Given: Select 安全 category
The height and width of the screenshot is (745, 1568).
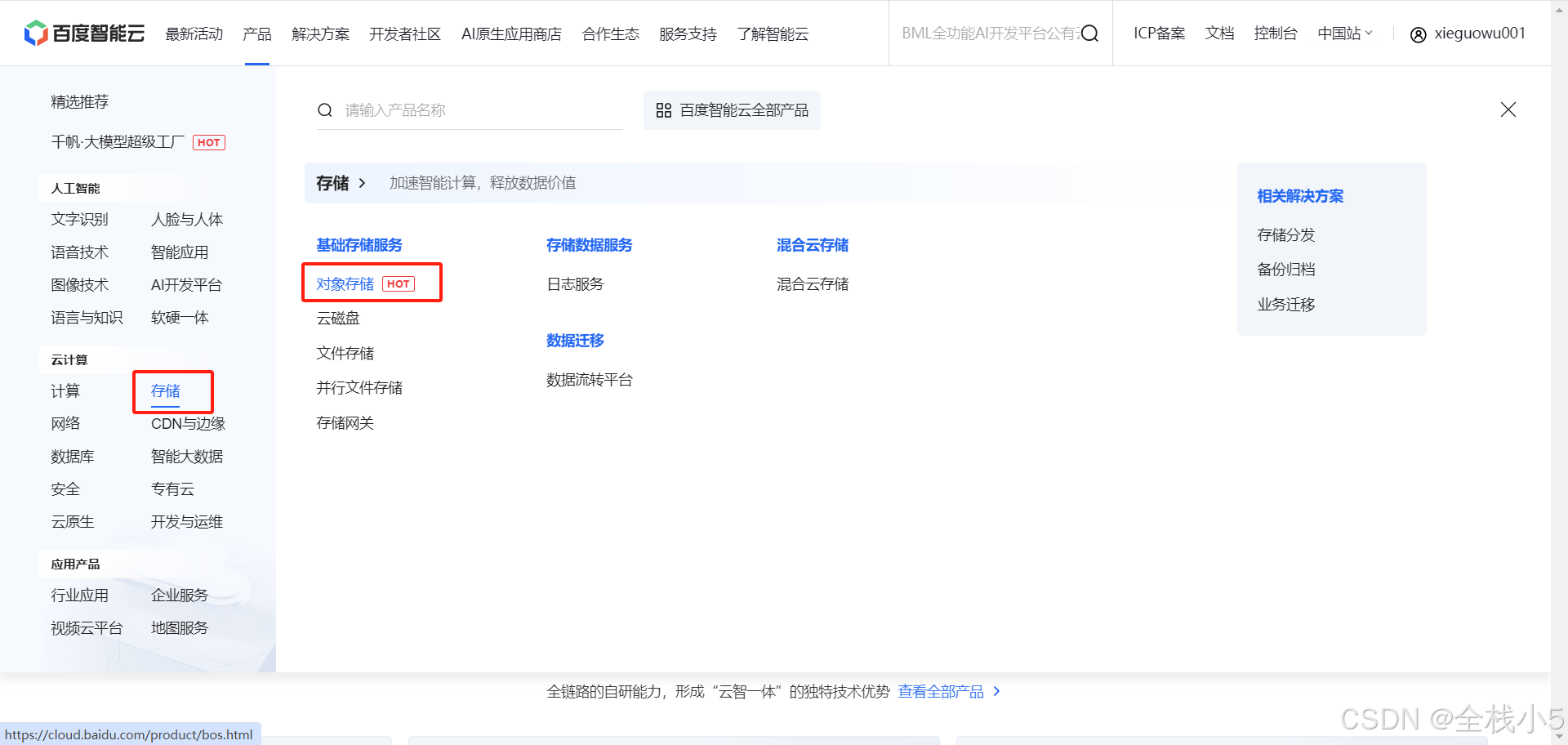Looking at the screenshot, I should (65, 489).
